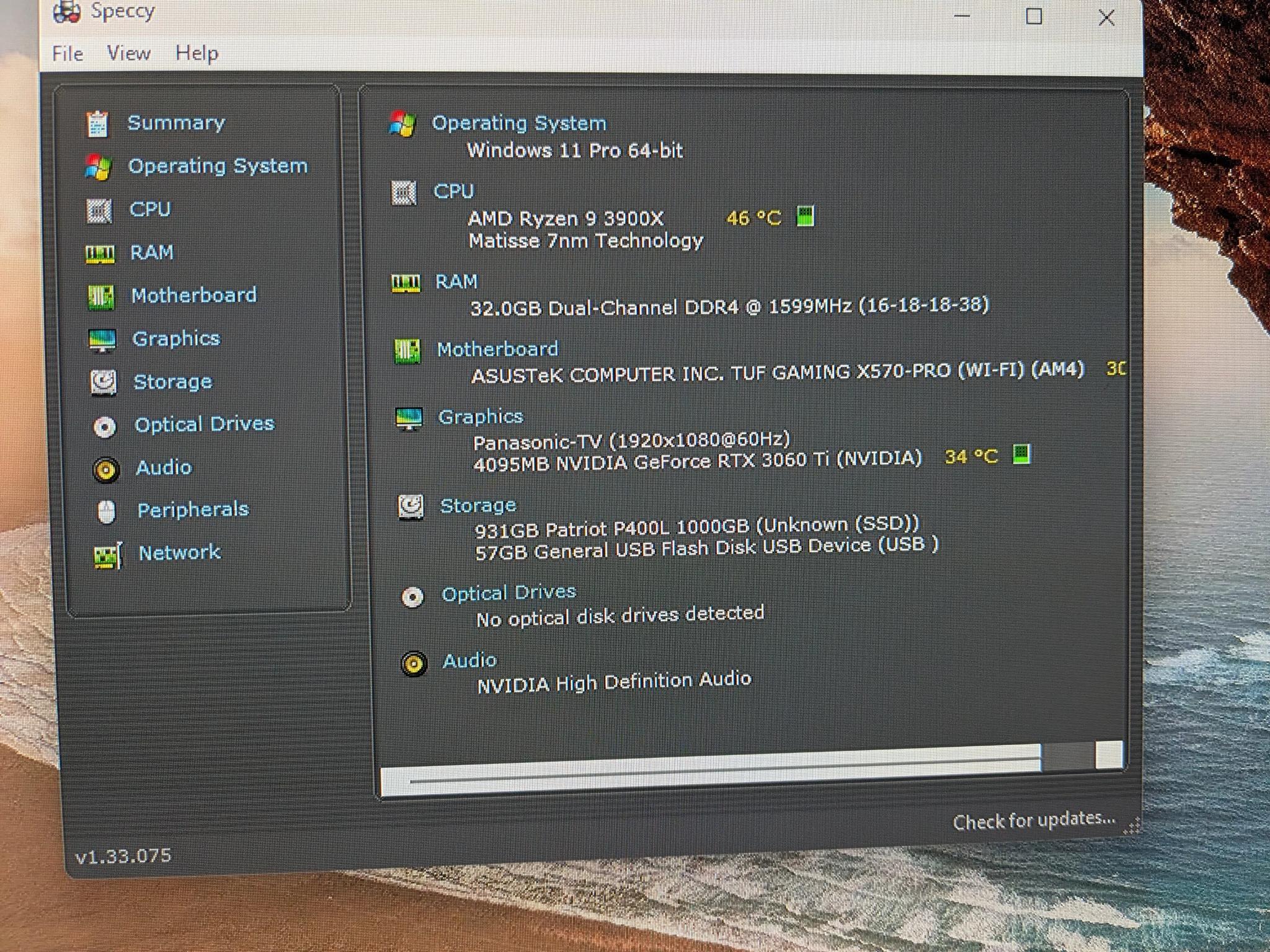Click green CPU temperature indicator icon
The image size is (1270, 952).
pyautogui.click(x=805, y=216)
